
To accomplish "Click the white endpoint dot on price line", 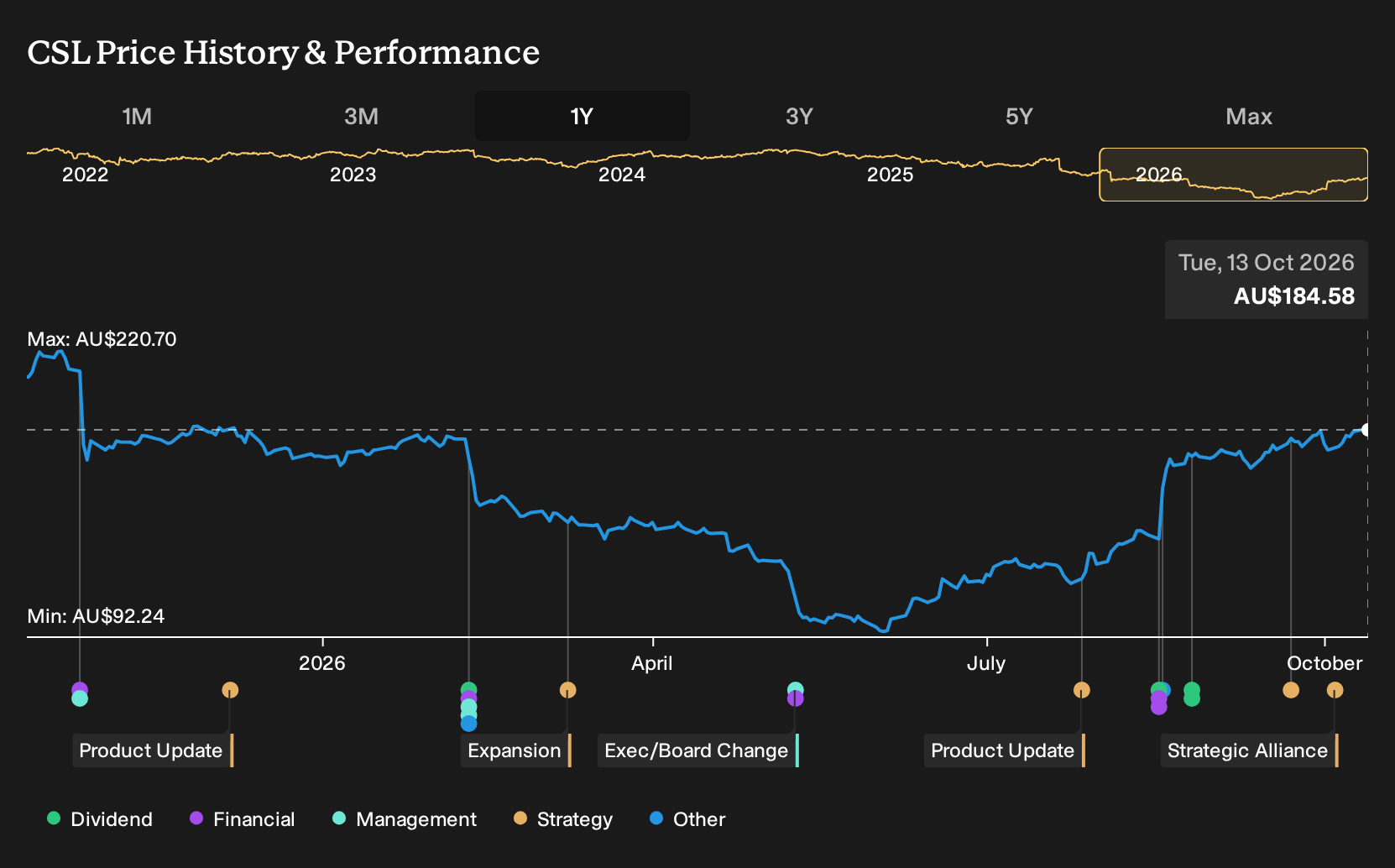I will pos(1366,430).
